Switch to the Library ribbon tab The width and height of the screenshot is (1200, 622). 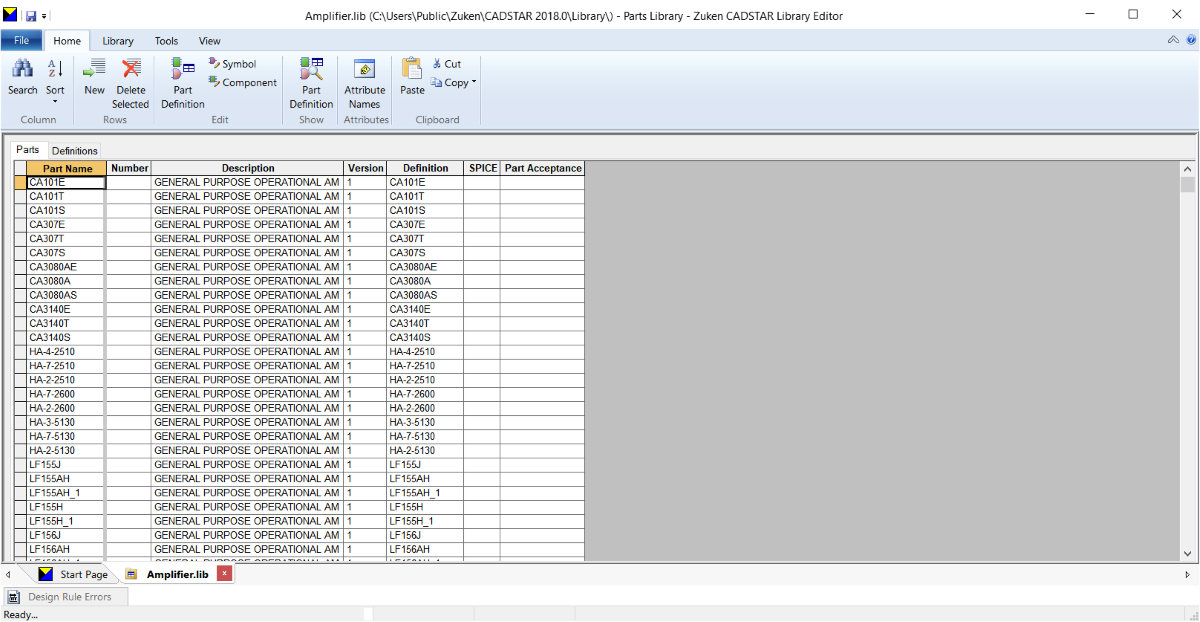[x=118, y=41]
